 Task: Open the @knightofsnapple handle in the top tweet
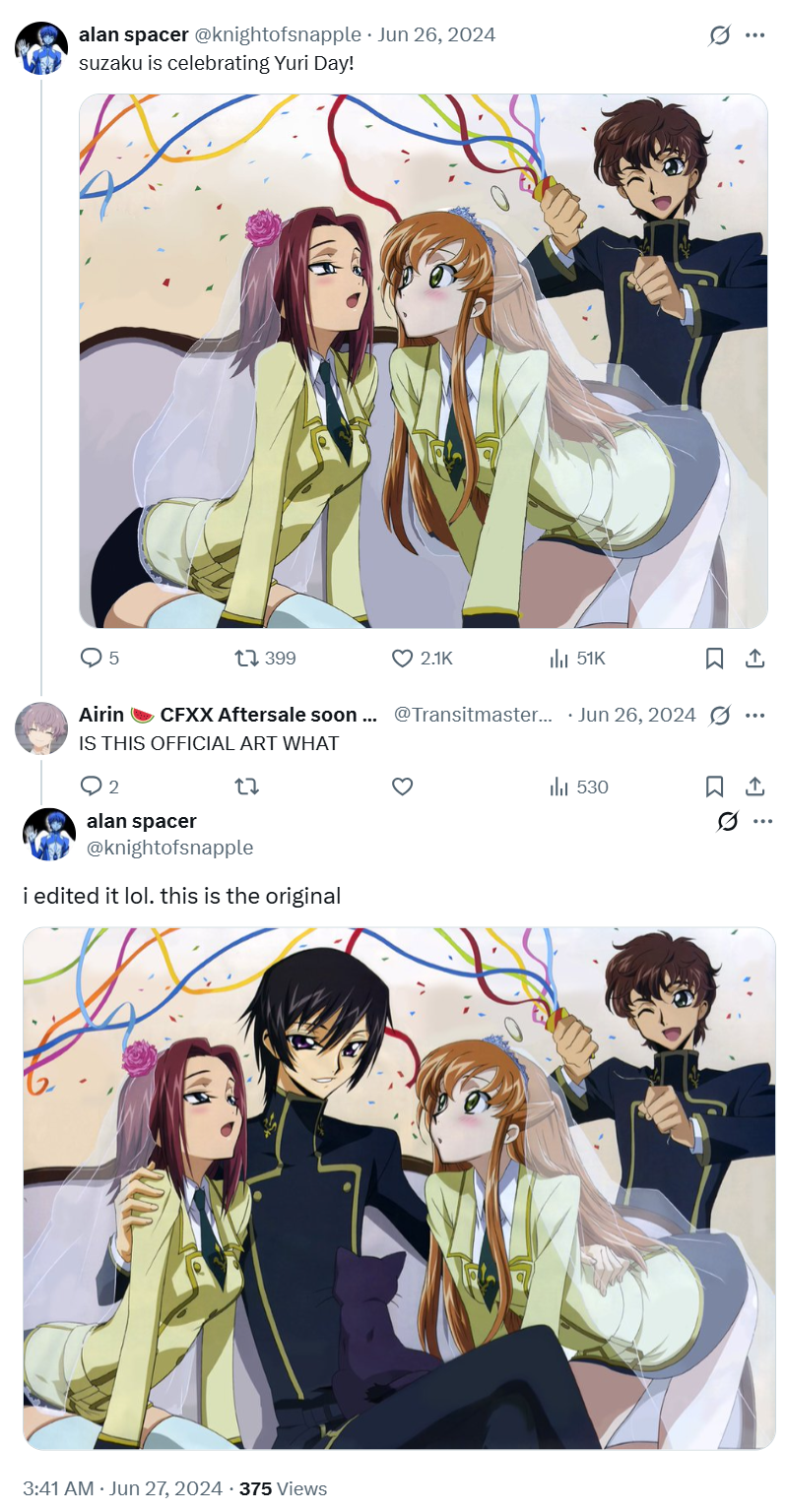pyautogui.click(x=277, y=34)
